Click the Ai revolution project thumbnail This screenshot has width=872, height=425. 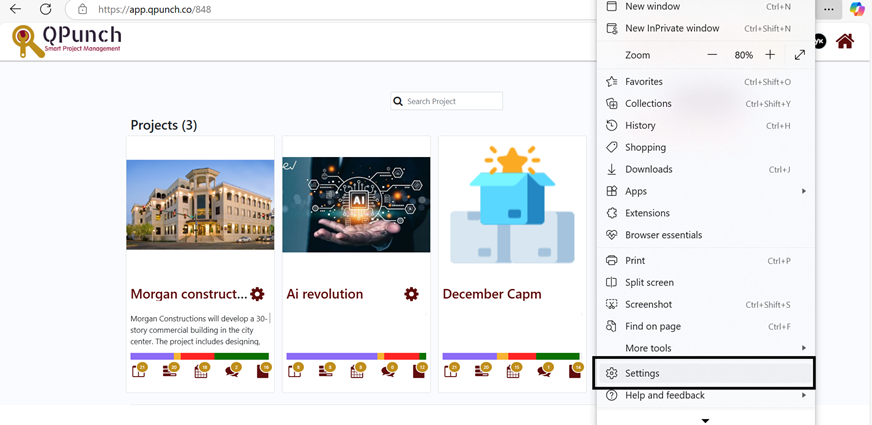(x=356, y=204)
